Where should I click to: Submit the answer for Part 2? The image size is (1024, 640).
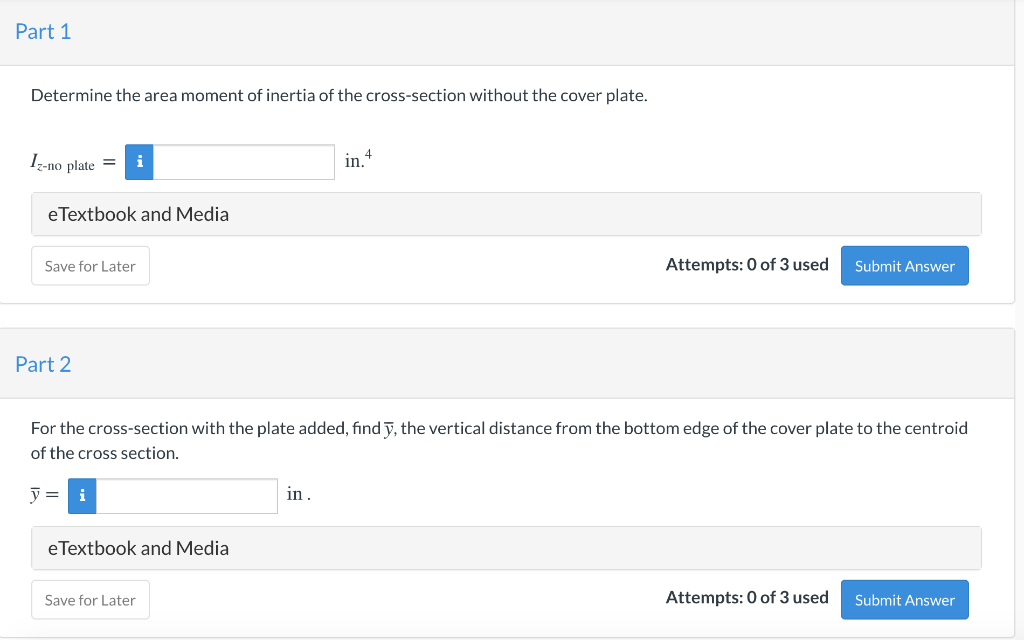tap(904, 600)
